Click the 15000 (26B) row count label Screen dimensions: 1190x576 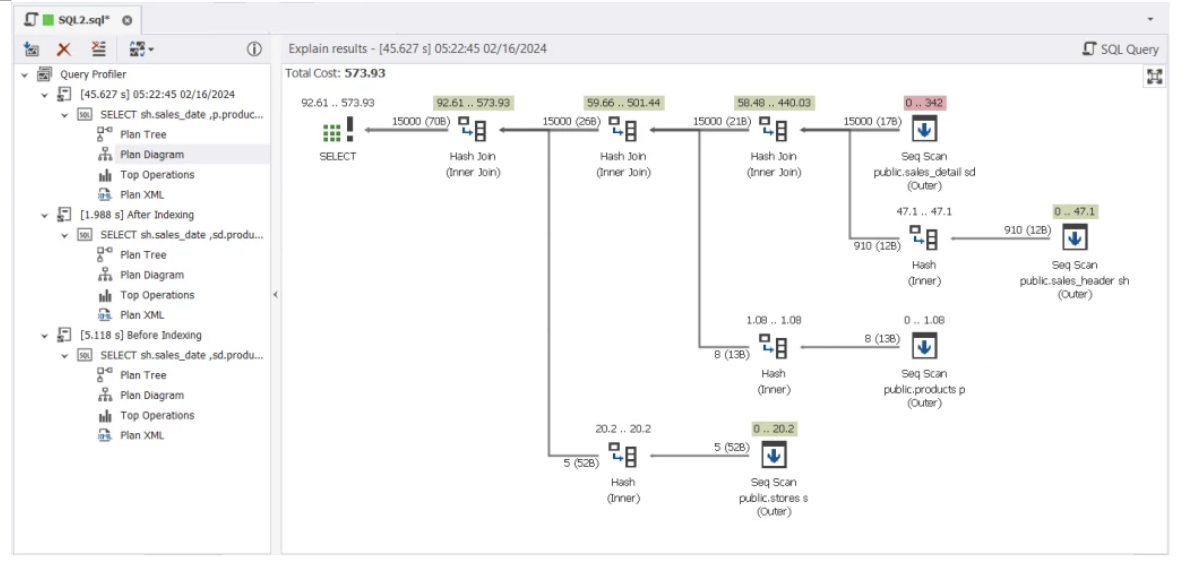(x=571, y=121)
